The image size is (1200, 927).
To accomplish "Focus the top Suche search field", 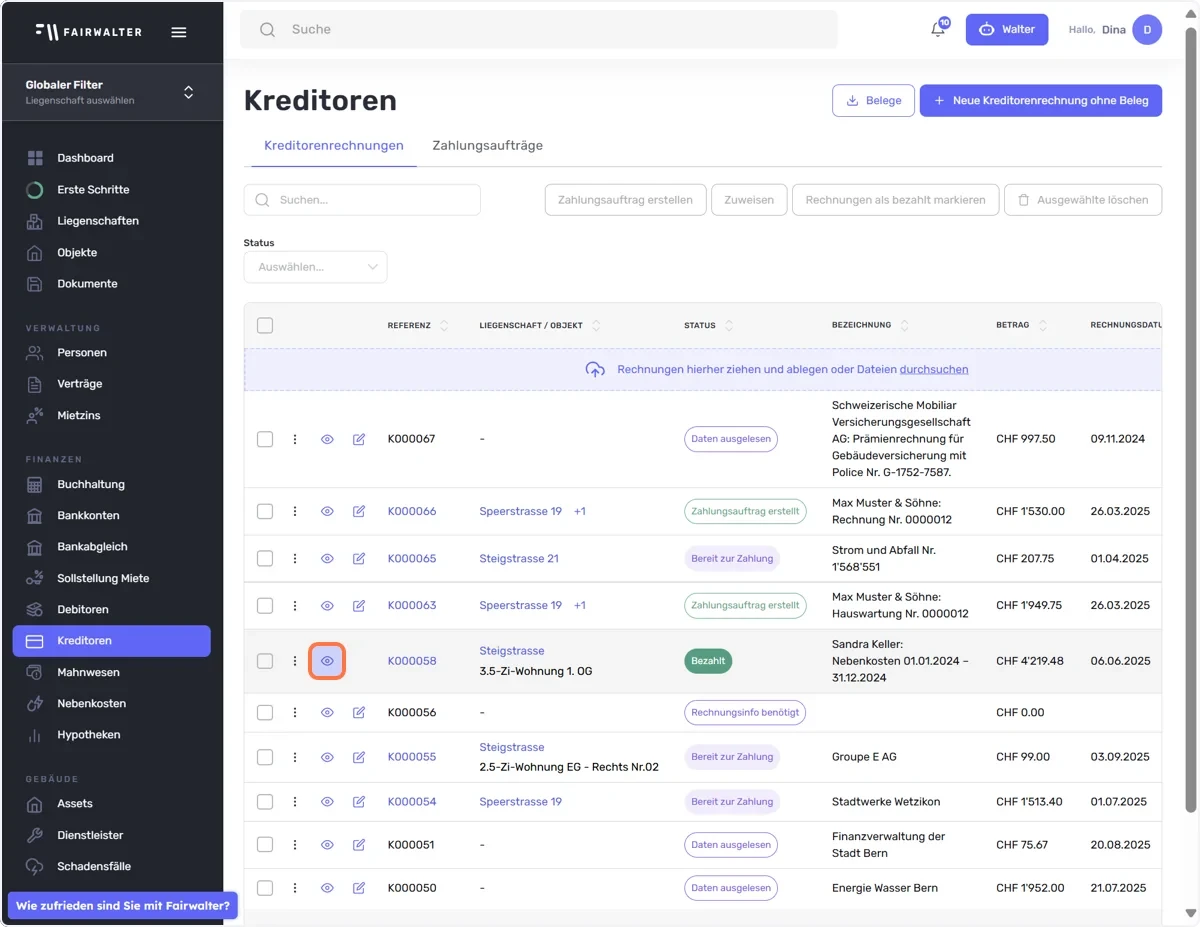I will click(x=539, y=30).
